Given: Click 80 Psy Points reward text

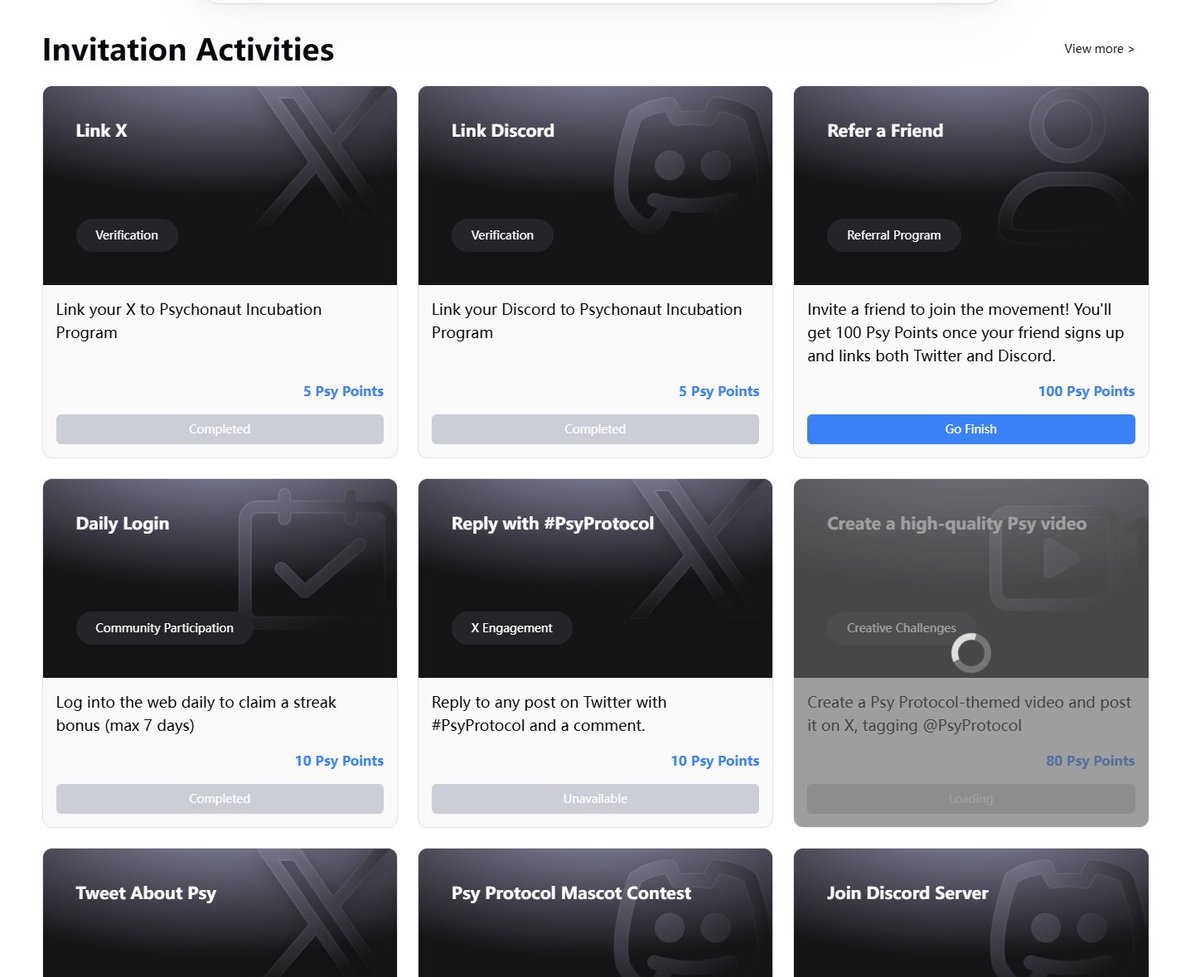Looking at the screenshot, I should click(x=1090, y=761).
